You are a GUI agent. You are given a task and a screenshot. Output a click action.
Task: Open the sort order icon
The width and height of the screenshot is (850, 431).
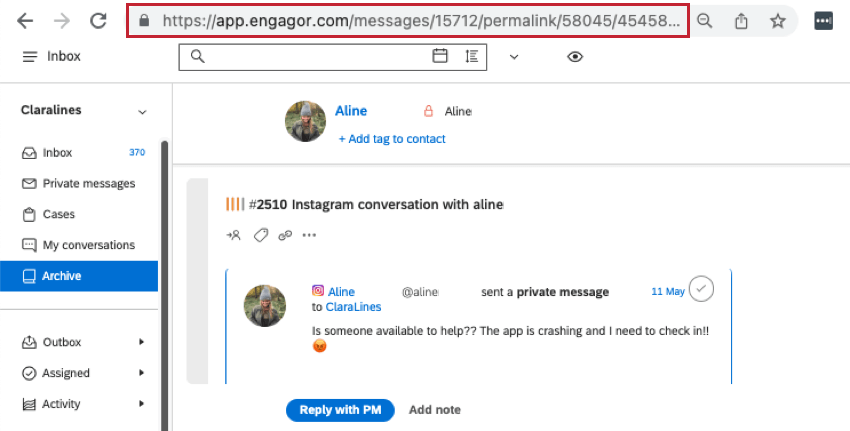(472, 56)
